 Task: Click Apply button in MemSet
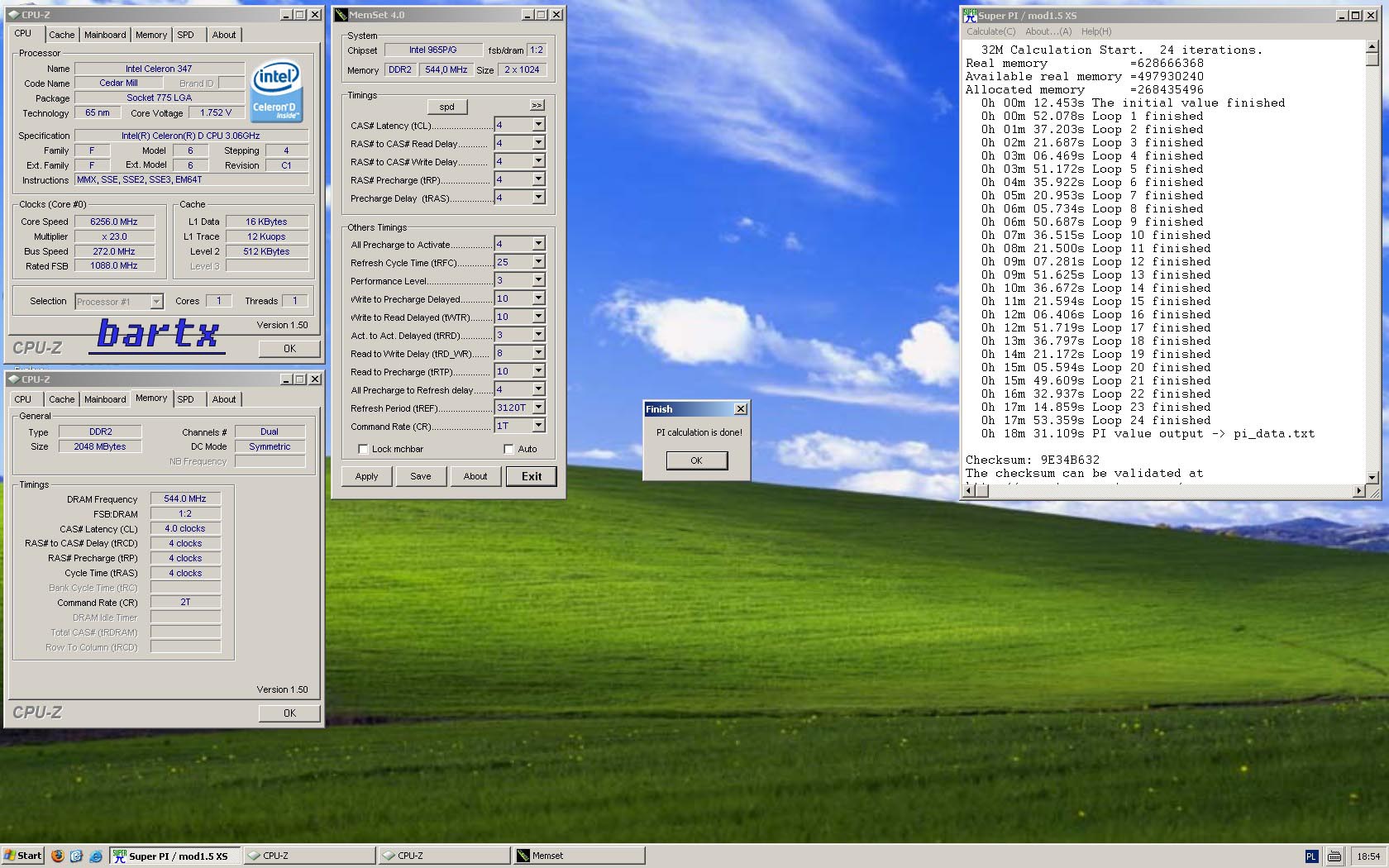pyautogui.click(x=366, y=476)
